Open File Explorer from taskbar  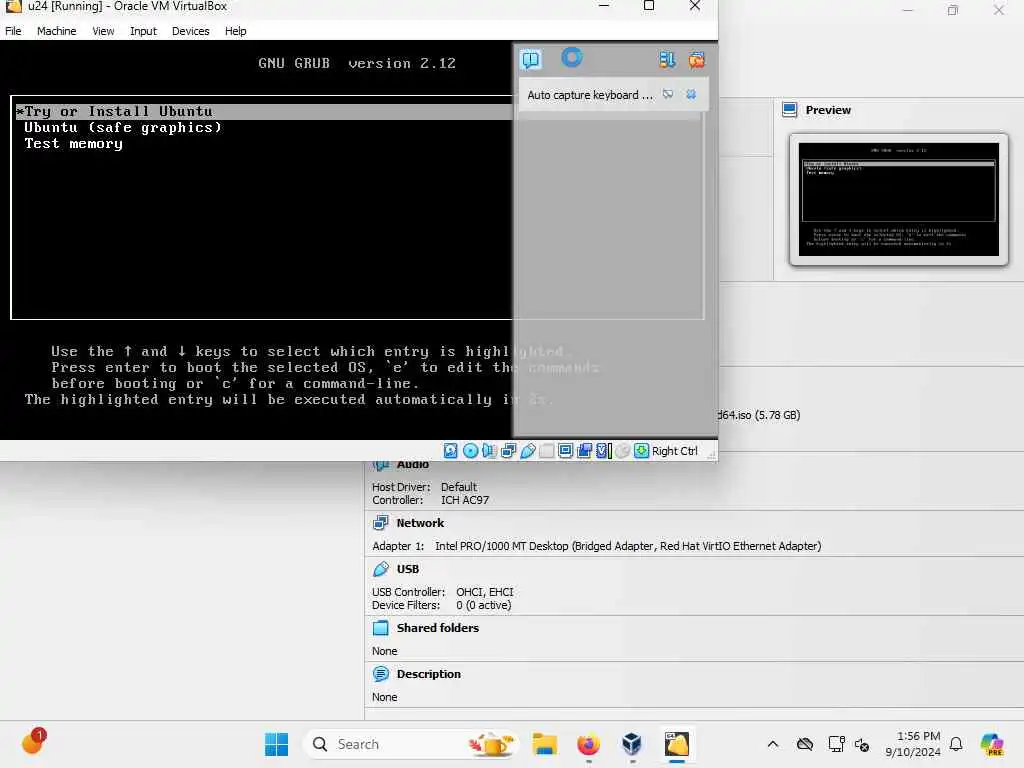coord(545,744)
